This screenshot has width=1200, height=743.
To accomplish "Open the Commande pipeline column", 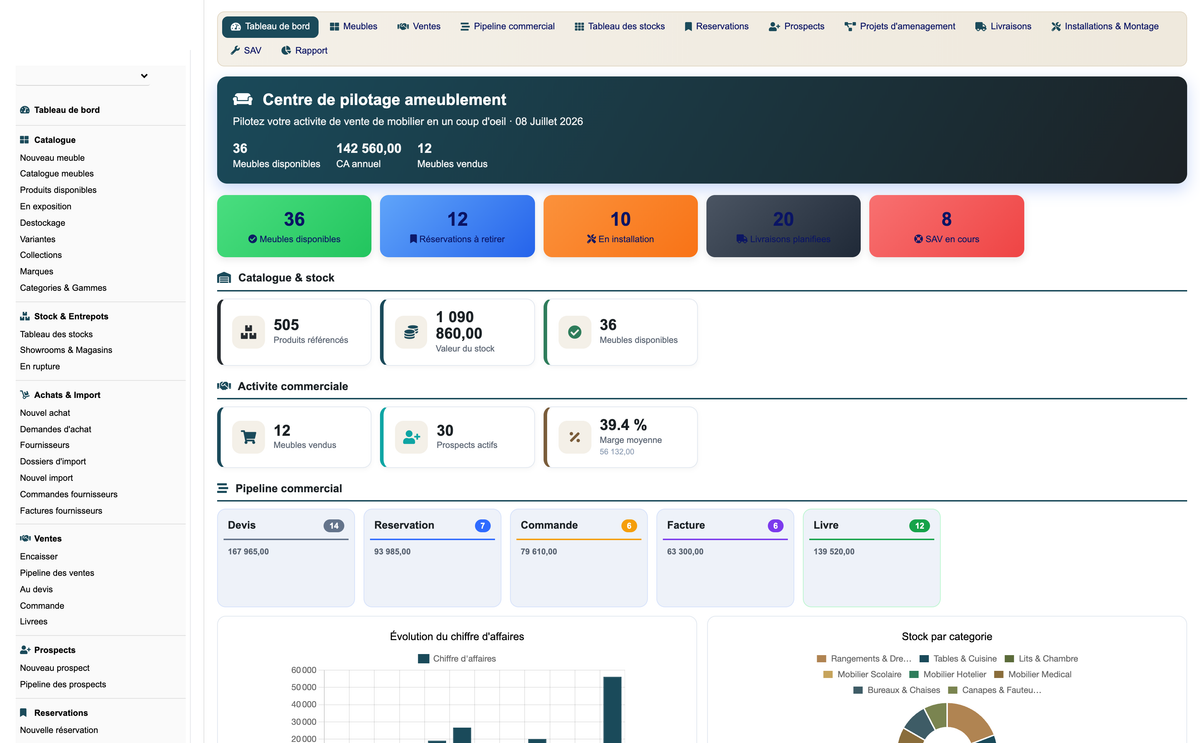I will (579, 558).
